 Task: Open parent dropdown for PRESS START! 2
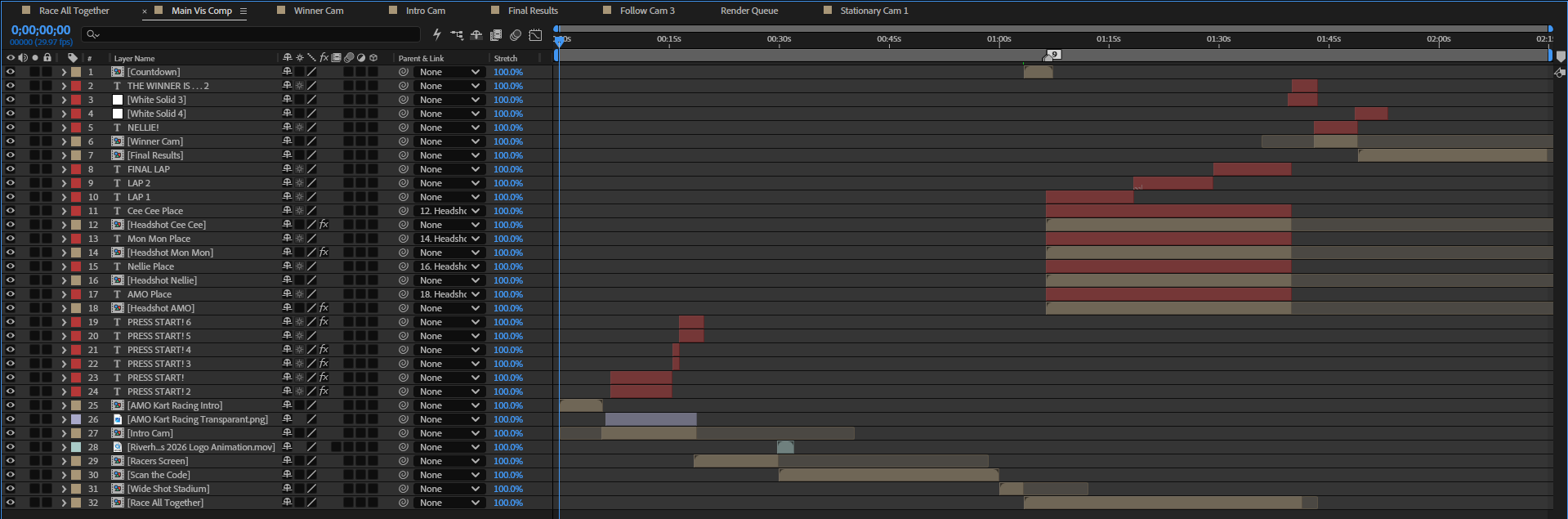coord(449,391)
